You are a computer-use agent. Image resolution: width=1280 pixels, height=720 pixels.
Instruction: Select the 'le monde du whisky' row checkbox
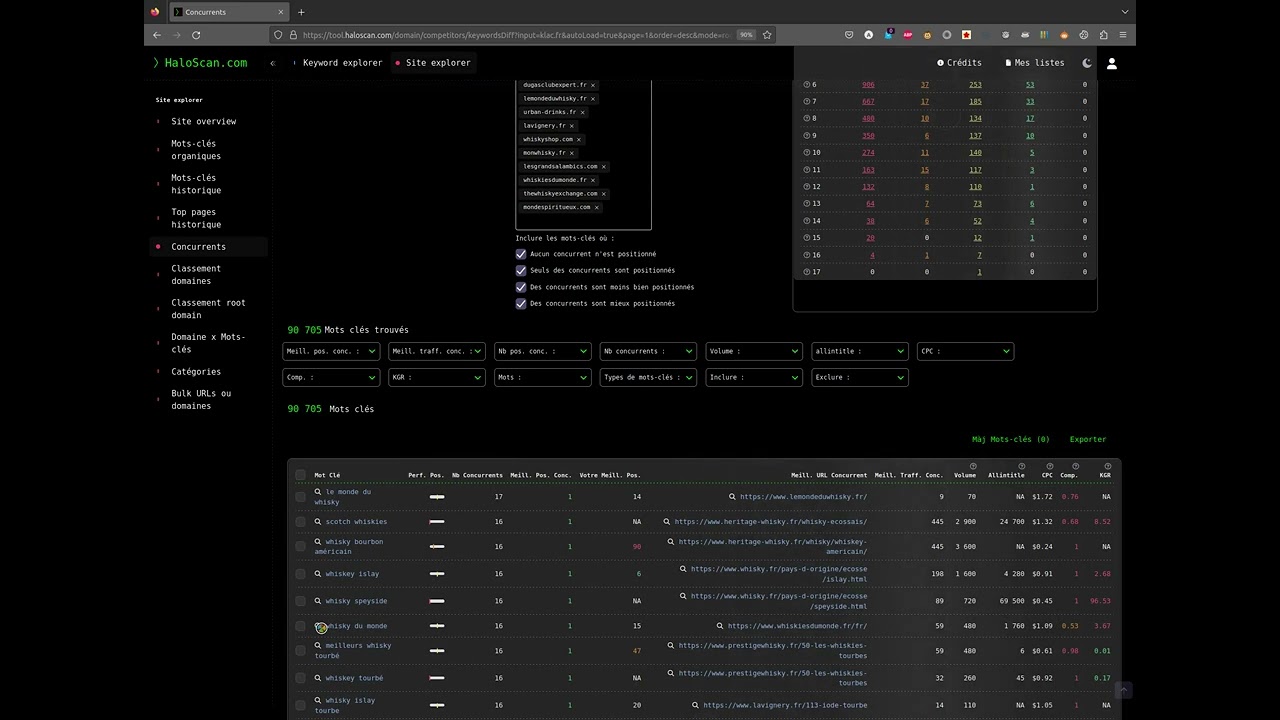click(x=300, y=496)
